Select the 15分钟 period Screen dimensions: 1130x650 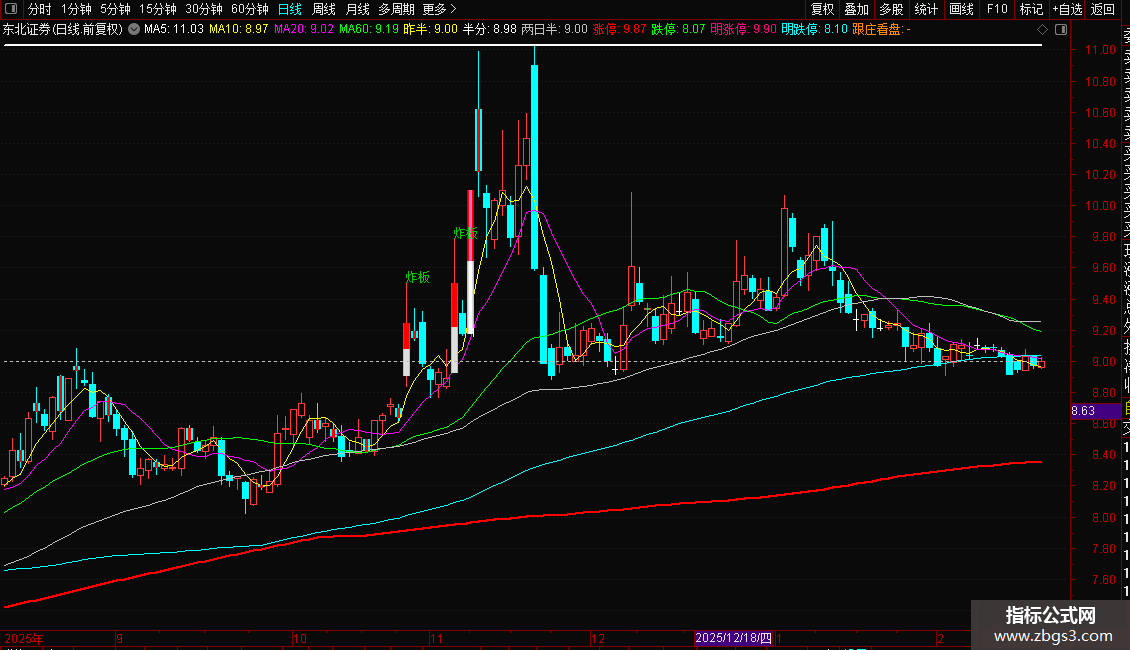[x=158, y=9]
